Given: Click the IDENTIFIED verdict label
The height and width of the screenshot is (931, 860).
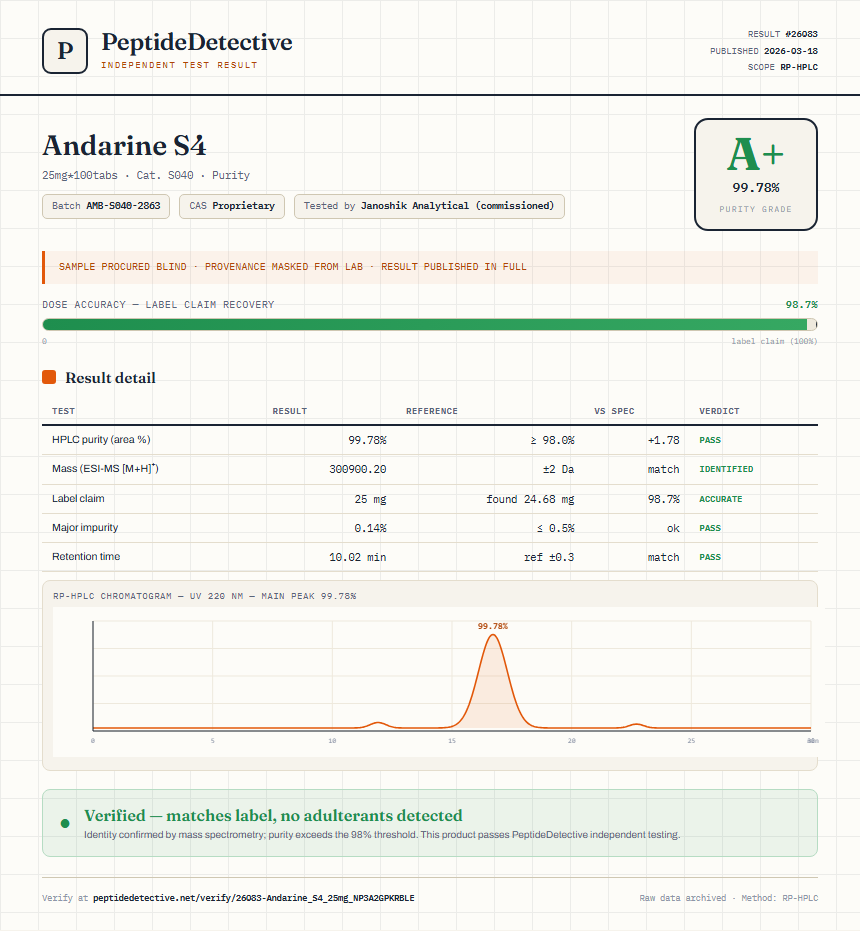Looking at the screenshot, I should pyautogui.click(x=726, y=469).
